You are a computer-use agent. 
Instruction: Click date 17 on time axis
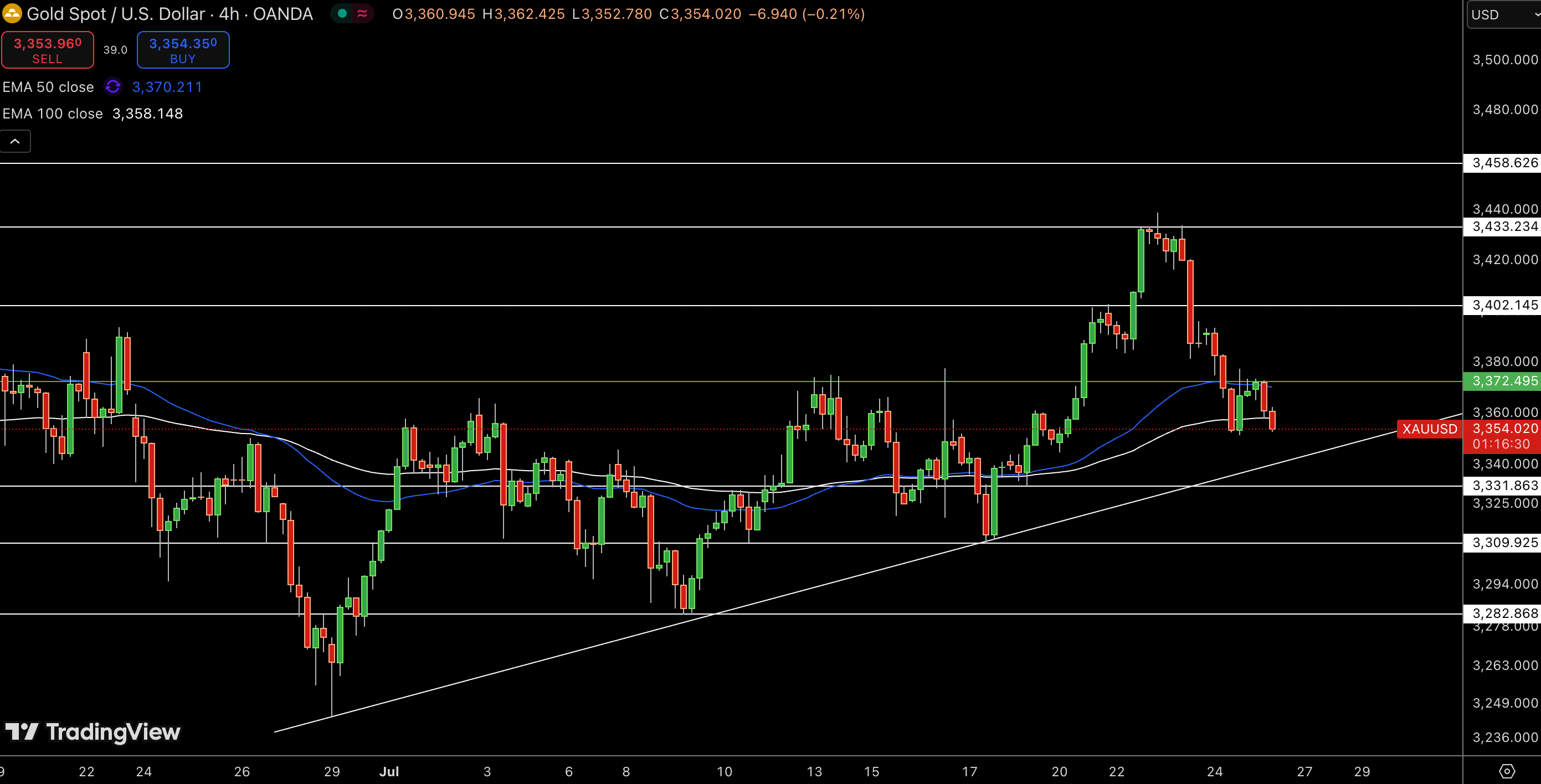pyautogui.click(x=970, y=771)
